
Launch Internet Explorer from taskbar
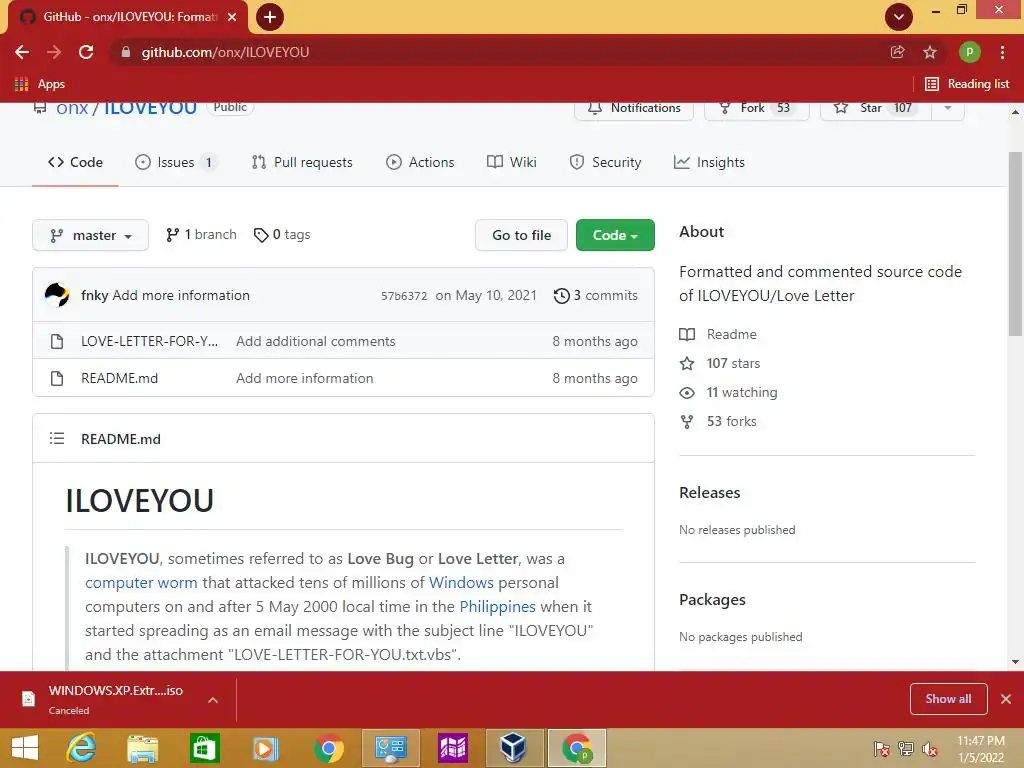pos(82,748)
